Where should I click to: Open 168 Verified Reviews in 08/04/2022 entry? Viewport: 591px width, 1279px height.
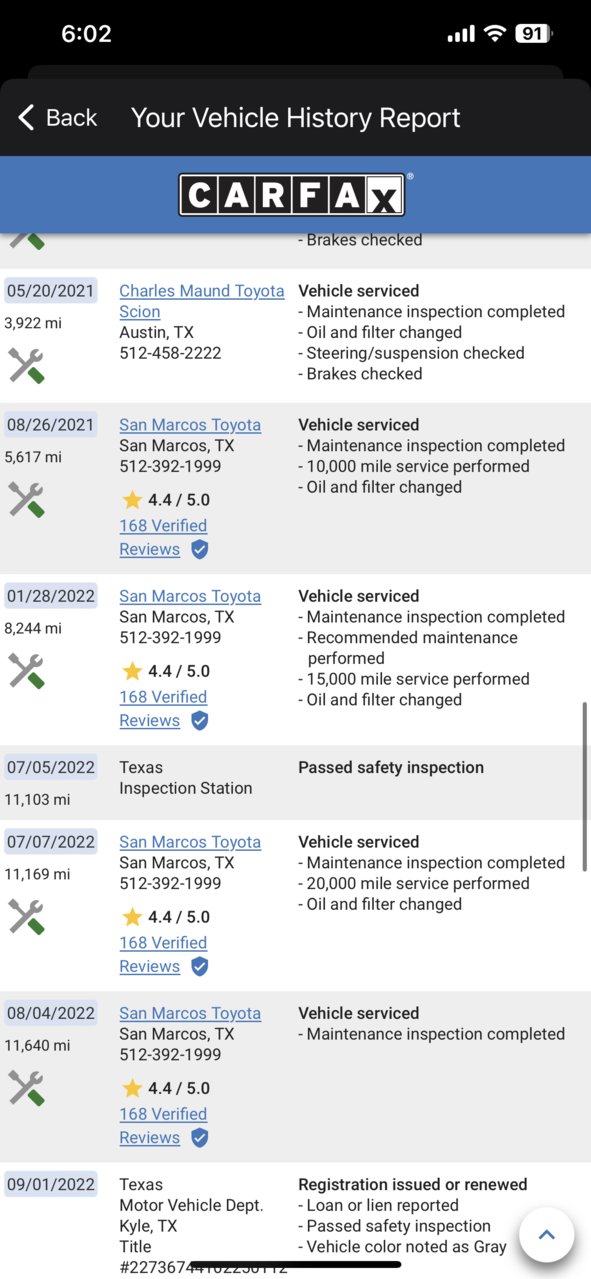163,1125
